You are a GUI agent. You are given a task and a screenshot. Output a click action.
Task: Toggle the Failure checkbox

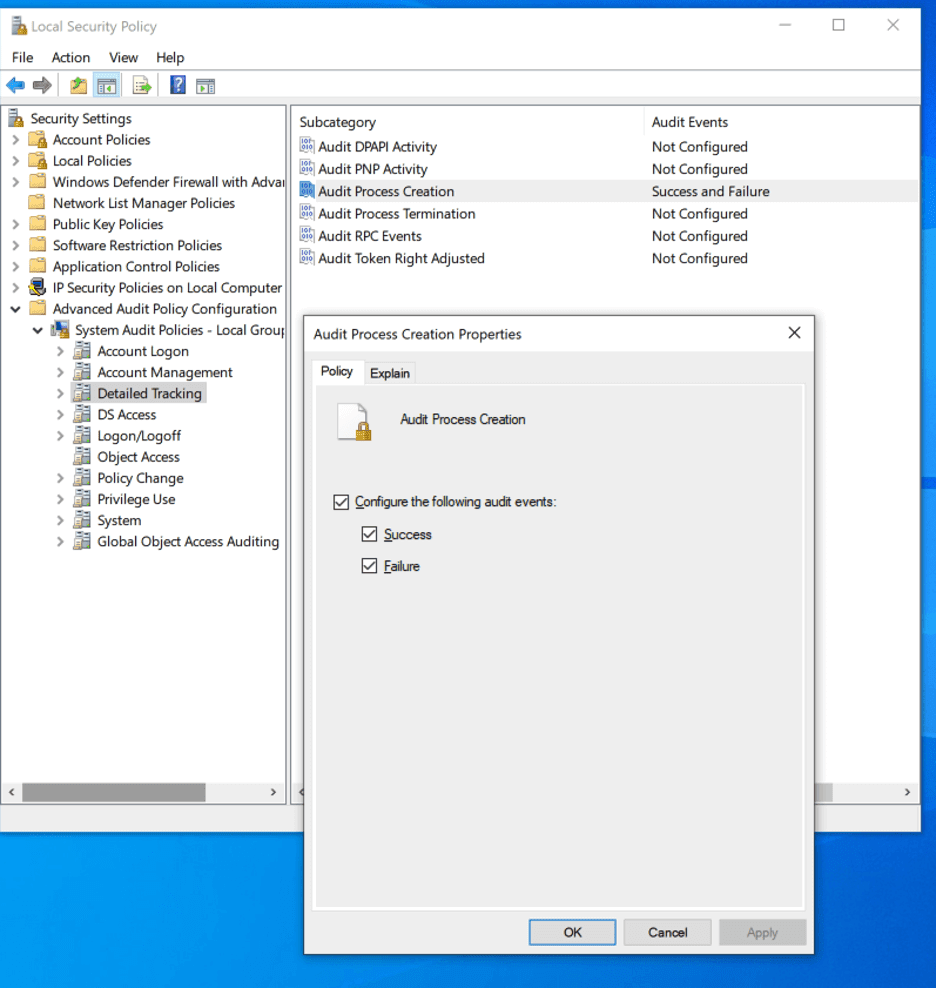point(370,567)
